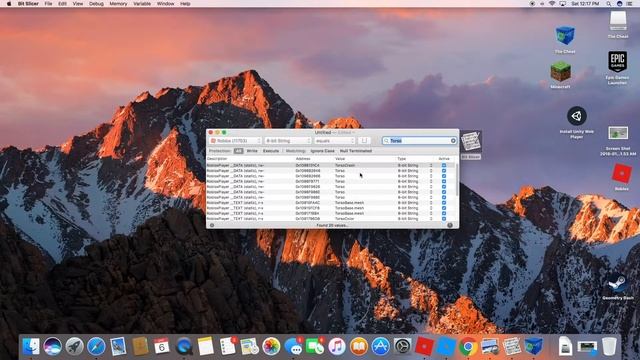Image resolution: width=640 pixels, height=360 pixels.
Task: Open System Preferences from the Dock
Action: [402, 346]
